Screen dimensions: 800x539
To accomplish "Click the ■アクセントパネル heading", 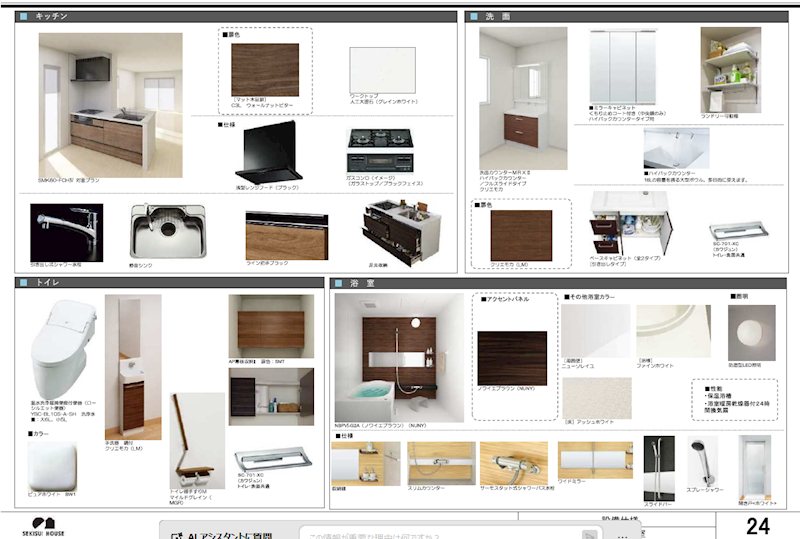I will tap(505, 299).
